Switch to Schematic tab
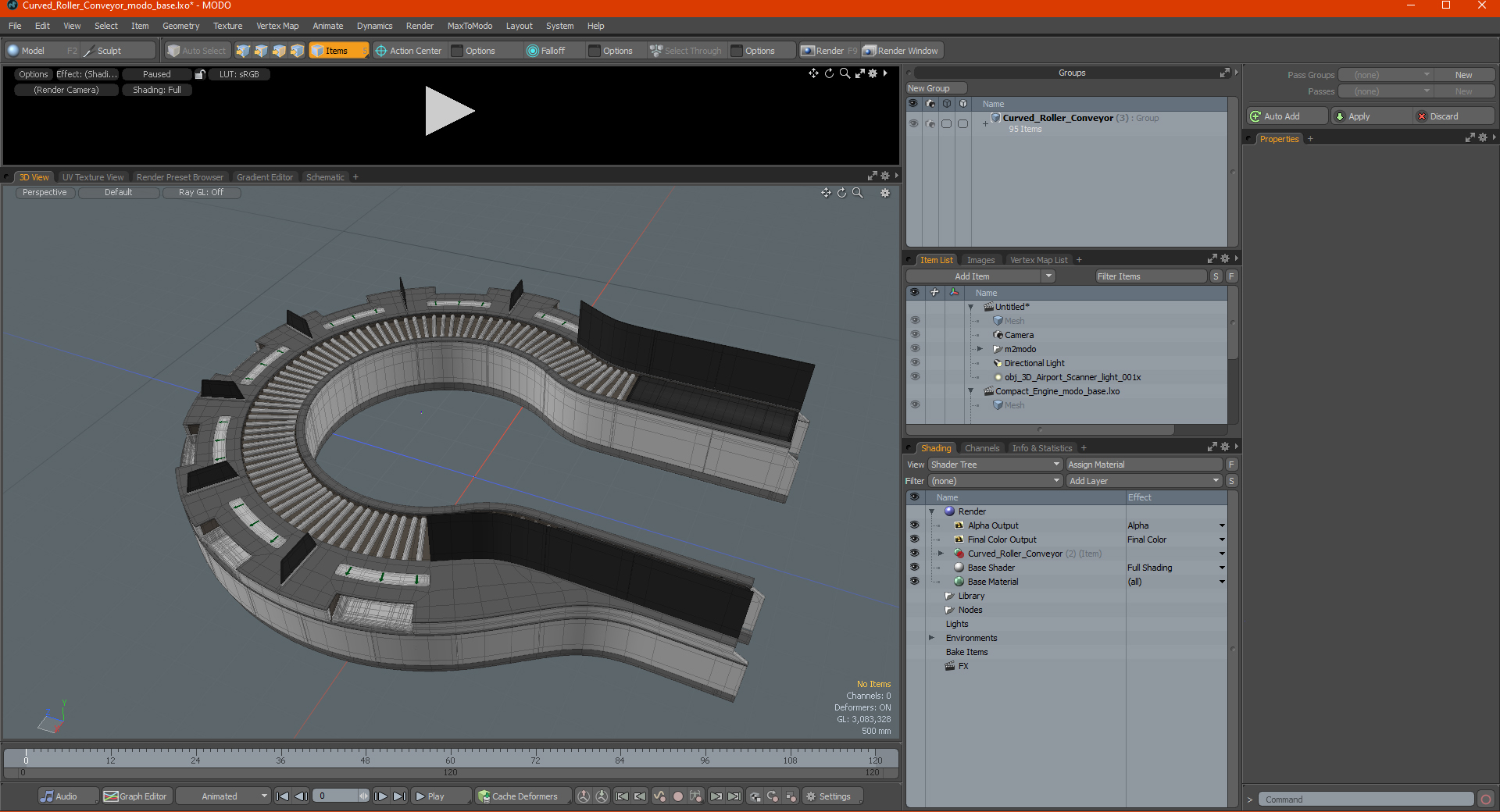1500x812 pixels. 325,177
